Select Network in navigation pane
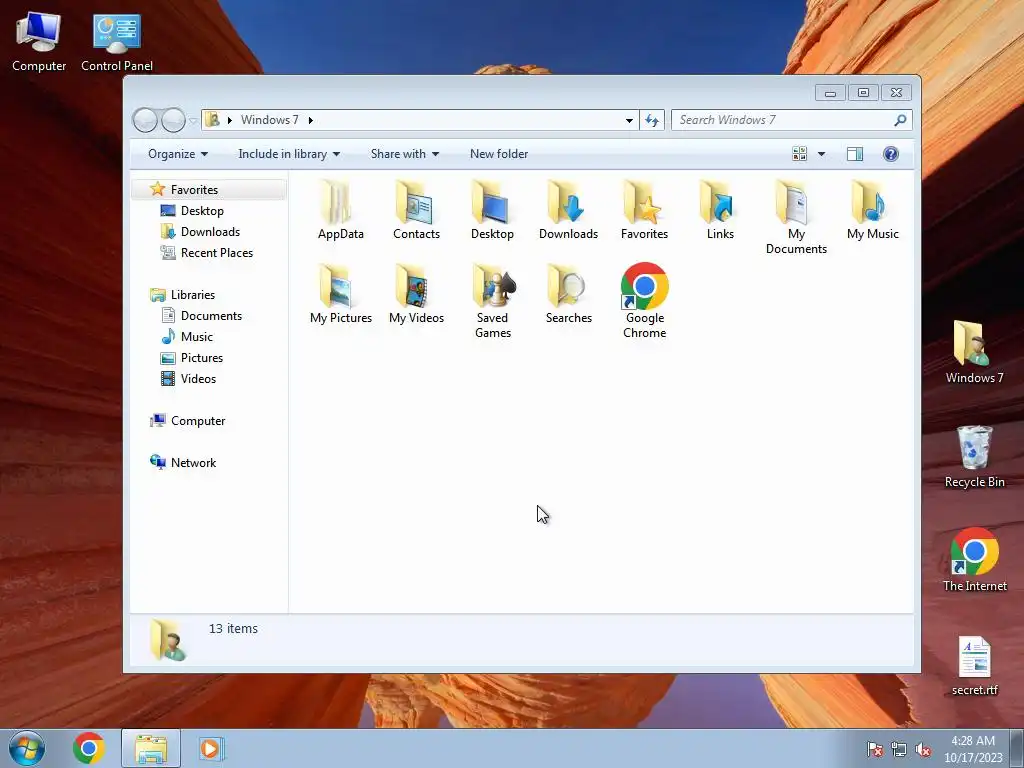 click(193, 462)
